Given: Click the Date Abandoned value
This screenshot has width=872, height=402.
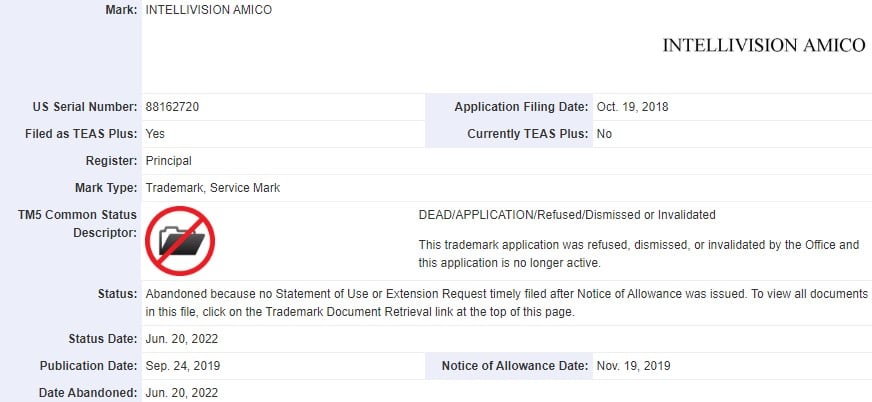Looking at the screenshot, I should point(182,393).
